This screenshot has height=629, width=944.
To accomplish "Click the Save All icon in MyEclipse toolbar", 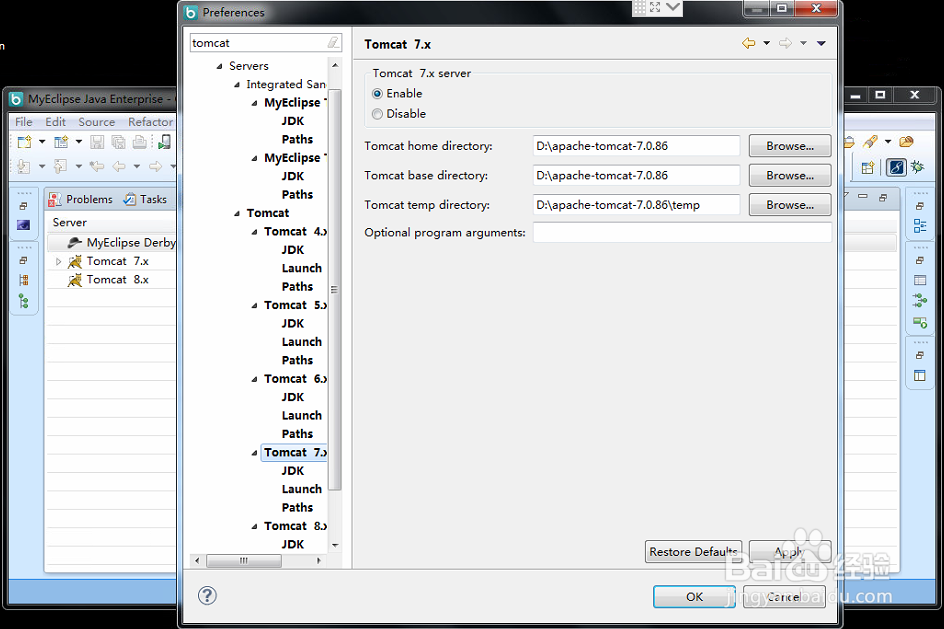I will pos(119,142).
